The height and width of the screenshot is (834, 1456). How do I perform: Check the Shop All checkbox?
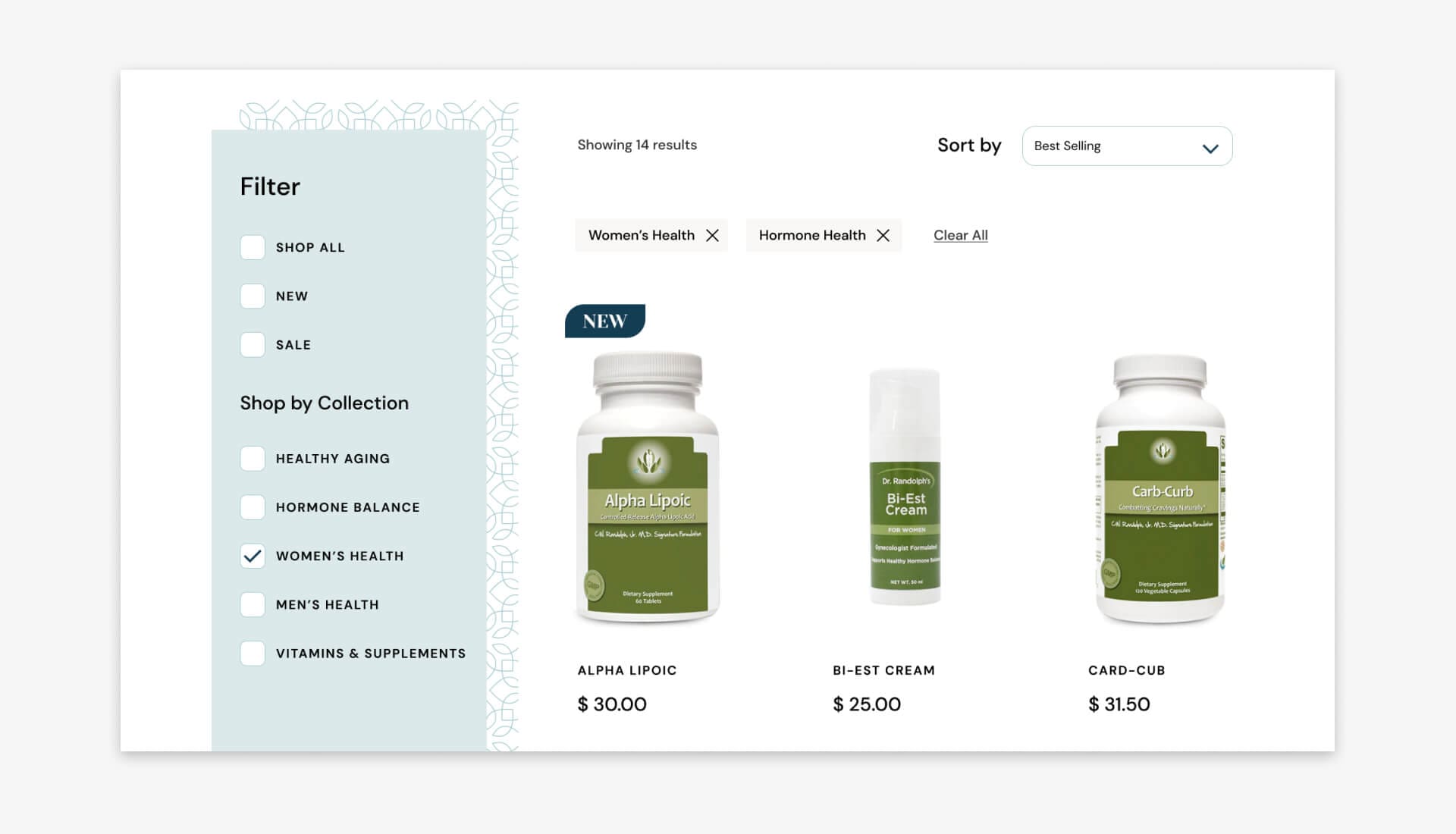[x=253, y=247]
